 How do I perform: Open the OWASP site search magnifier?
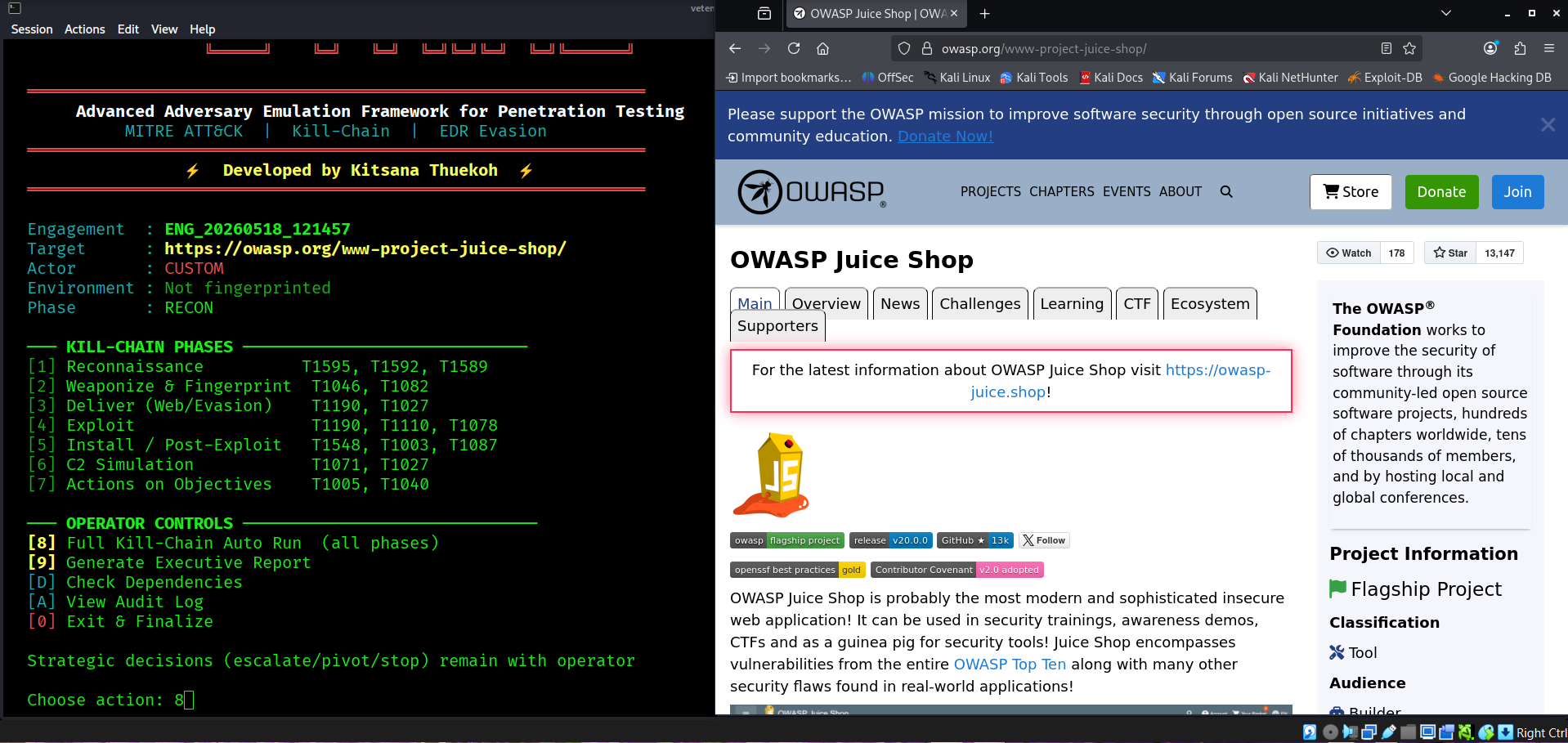tap(1226, 192)
